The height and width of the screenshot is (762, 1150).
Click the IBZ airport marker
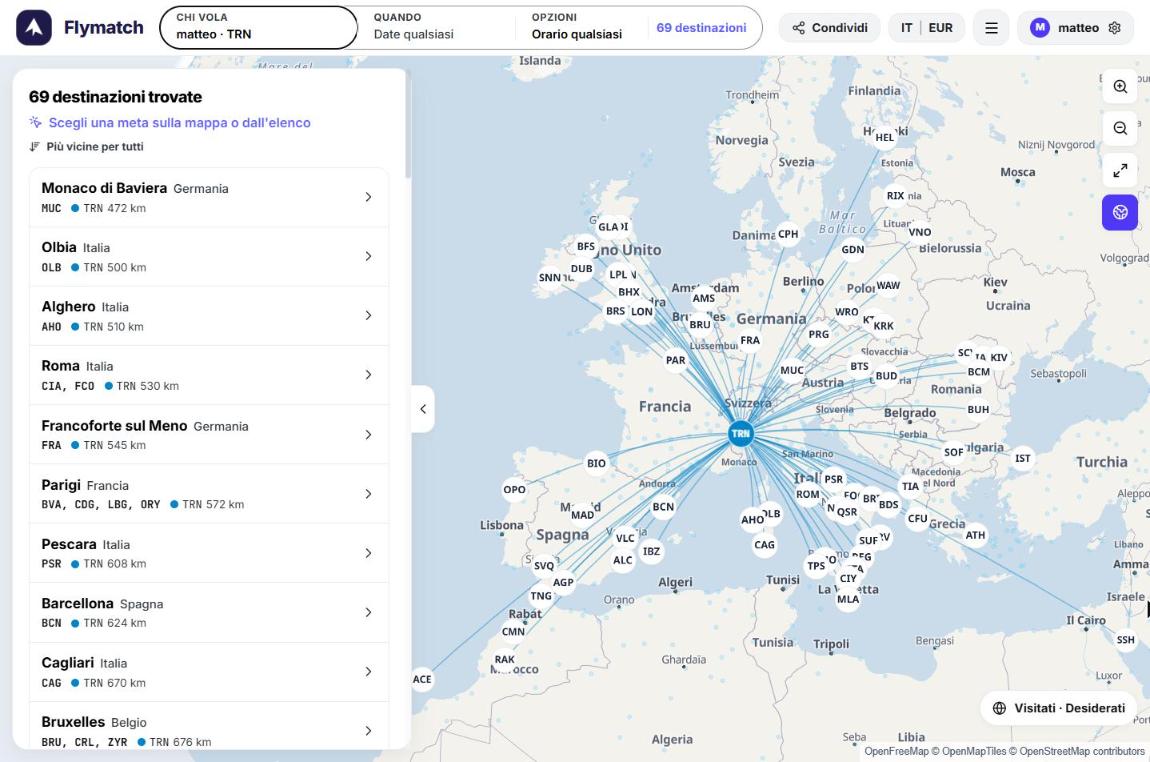pyautogui.click(x=651, y=552)
